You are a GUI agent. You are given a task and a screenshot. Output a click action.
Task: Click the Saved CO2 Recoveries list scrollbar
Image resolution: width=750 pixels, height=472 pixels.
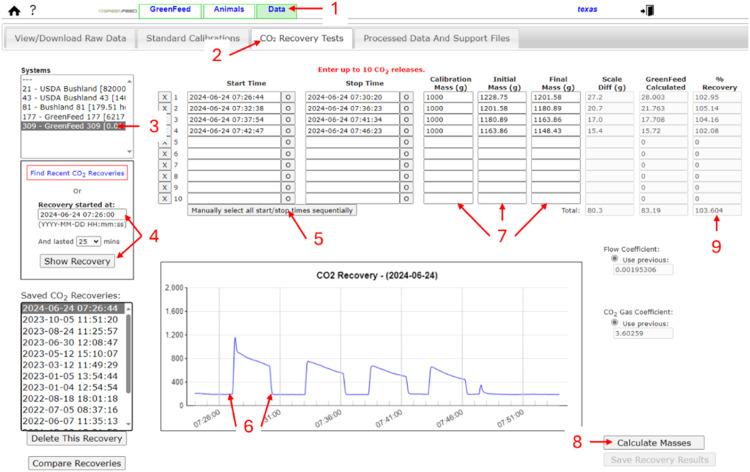coord(128,354)
